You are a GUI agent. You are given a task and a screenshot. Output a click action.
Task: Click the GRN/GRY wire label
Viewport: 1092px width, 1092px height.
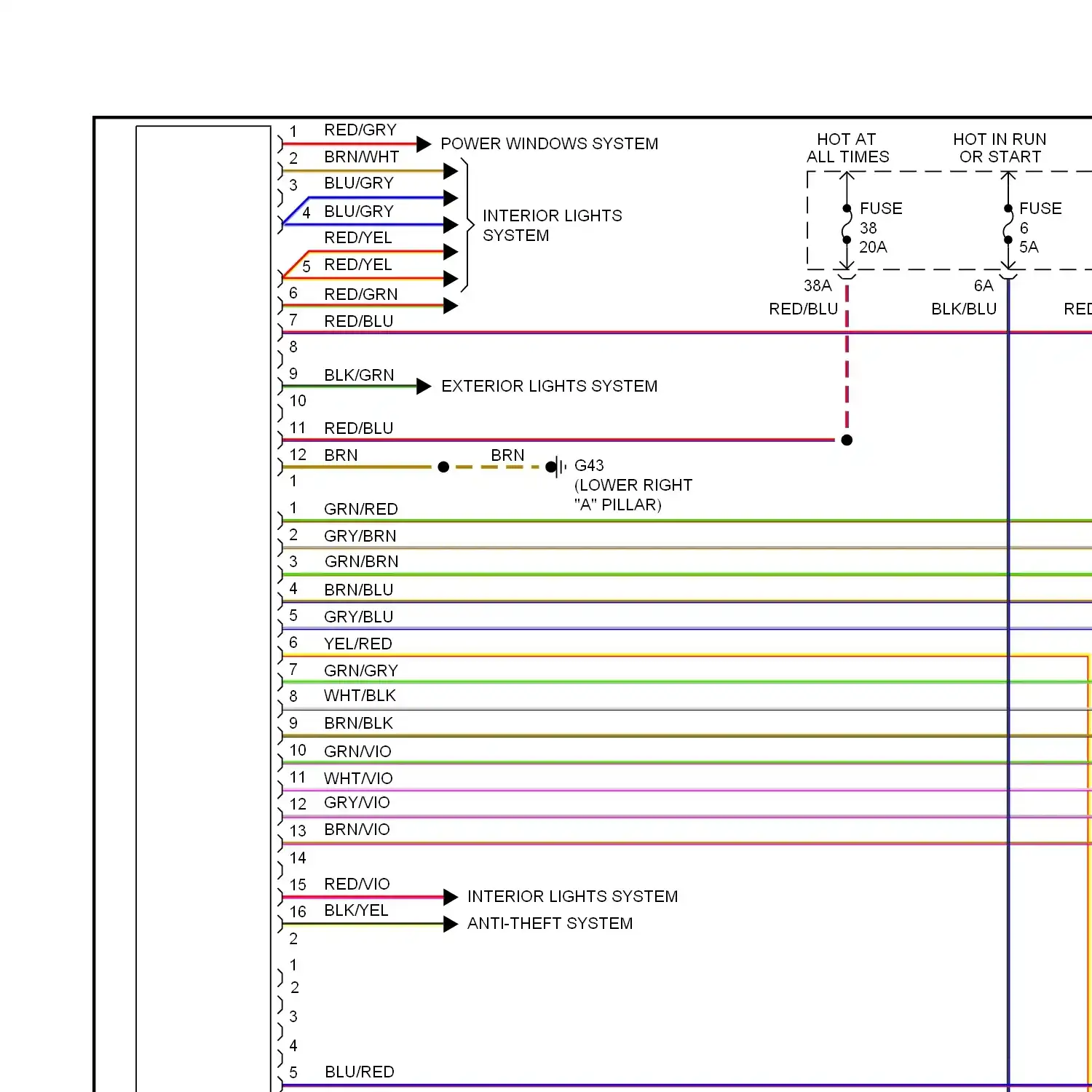point(361,670)
